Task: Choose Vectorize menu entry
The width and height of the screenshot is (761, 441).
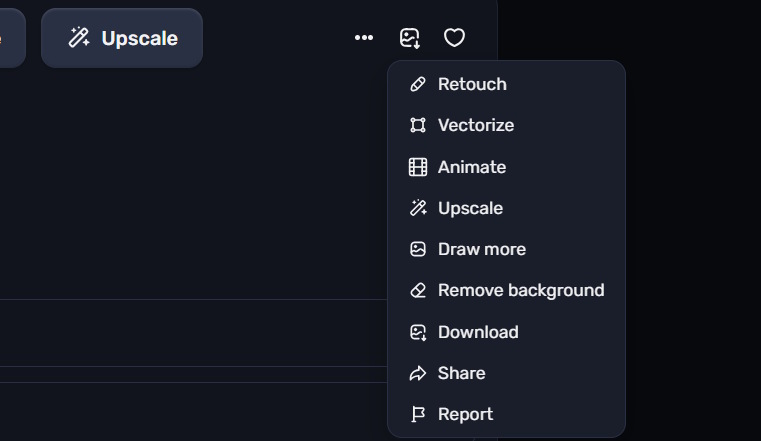Action: point(506,125)
